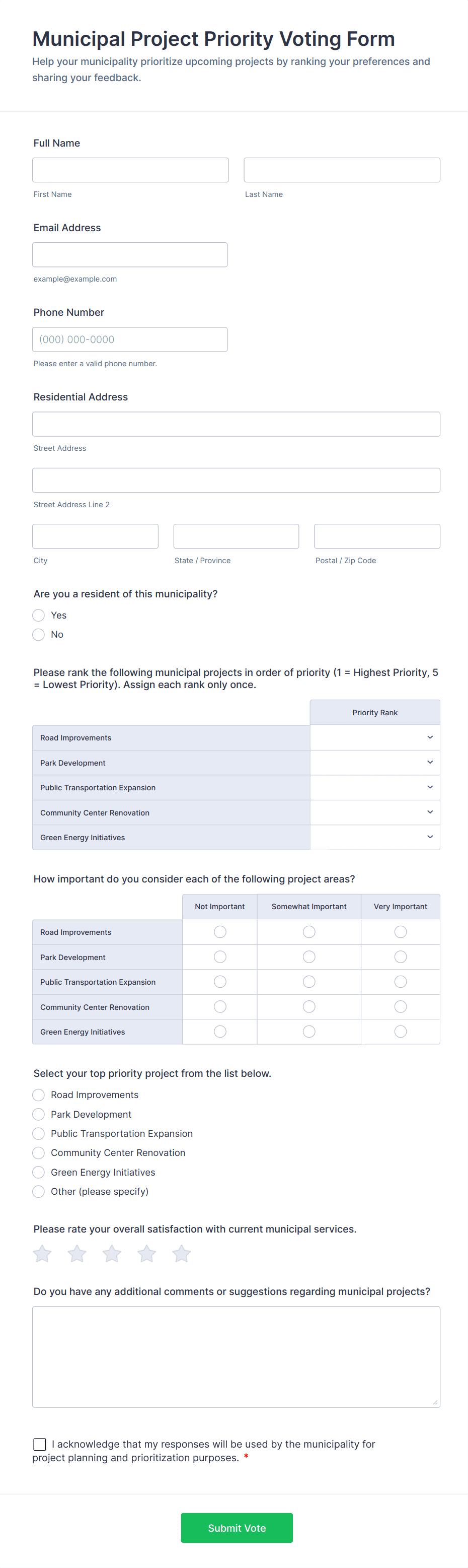Choose No as residency answer

click(x=38, y=634)
